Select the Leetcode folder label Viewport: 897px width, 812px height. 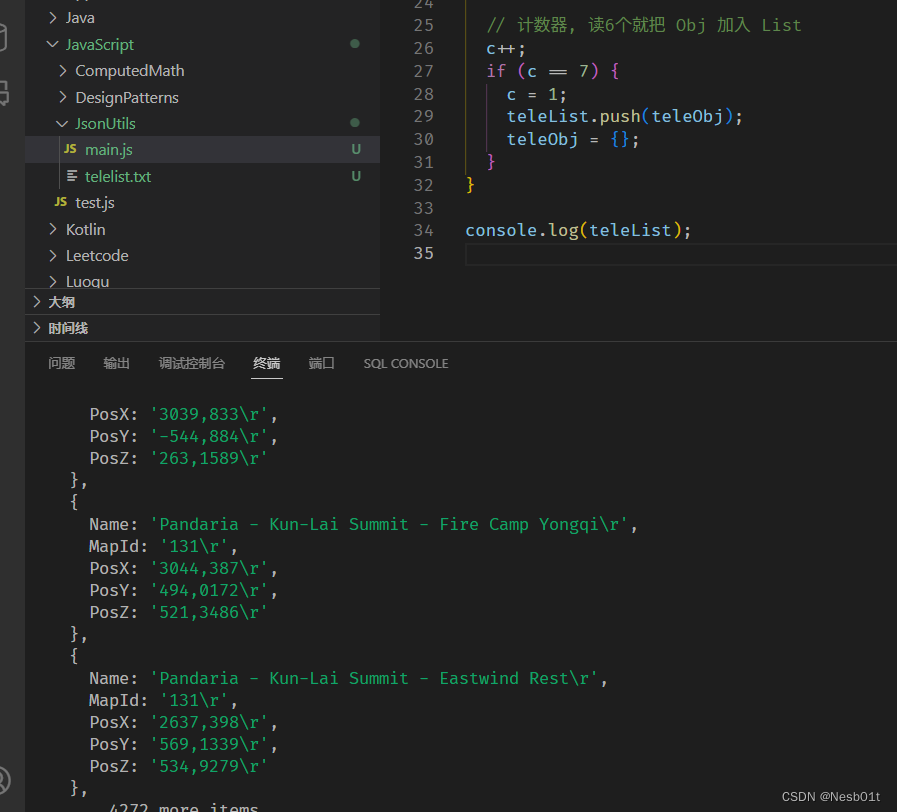click(97, 256)
